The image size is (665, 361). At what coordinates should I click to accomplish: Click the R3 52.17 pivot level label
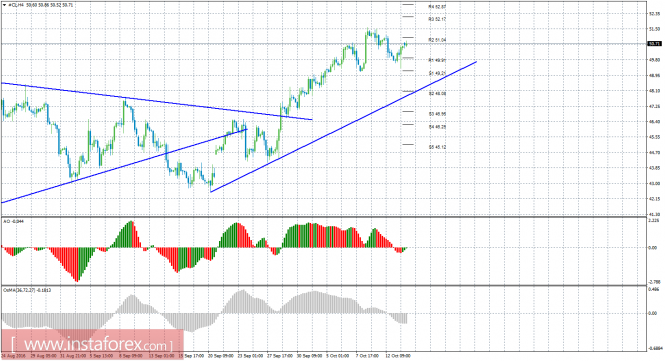point(437,19)
